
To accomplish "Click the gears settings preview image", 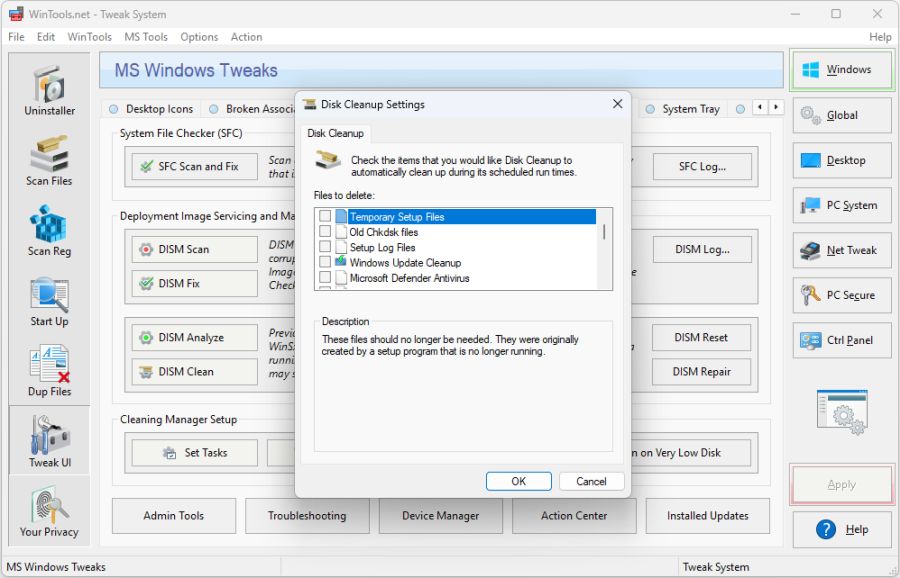I will point(841,410).
